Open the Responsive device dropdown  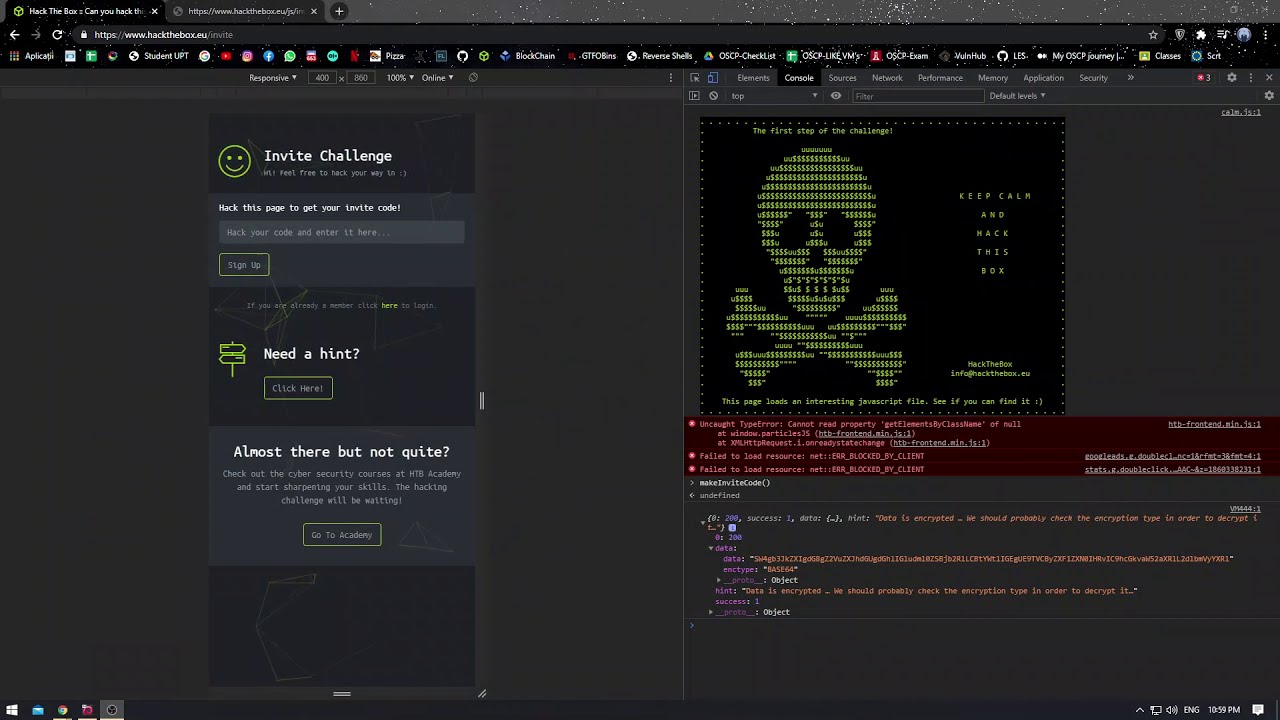point(273,78)
